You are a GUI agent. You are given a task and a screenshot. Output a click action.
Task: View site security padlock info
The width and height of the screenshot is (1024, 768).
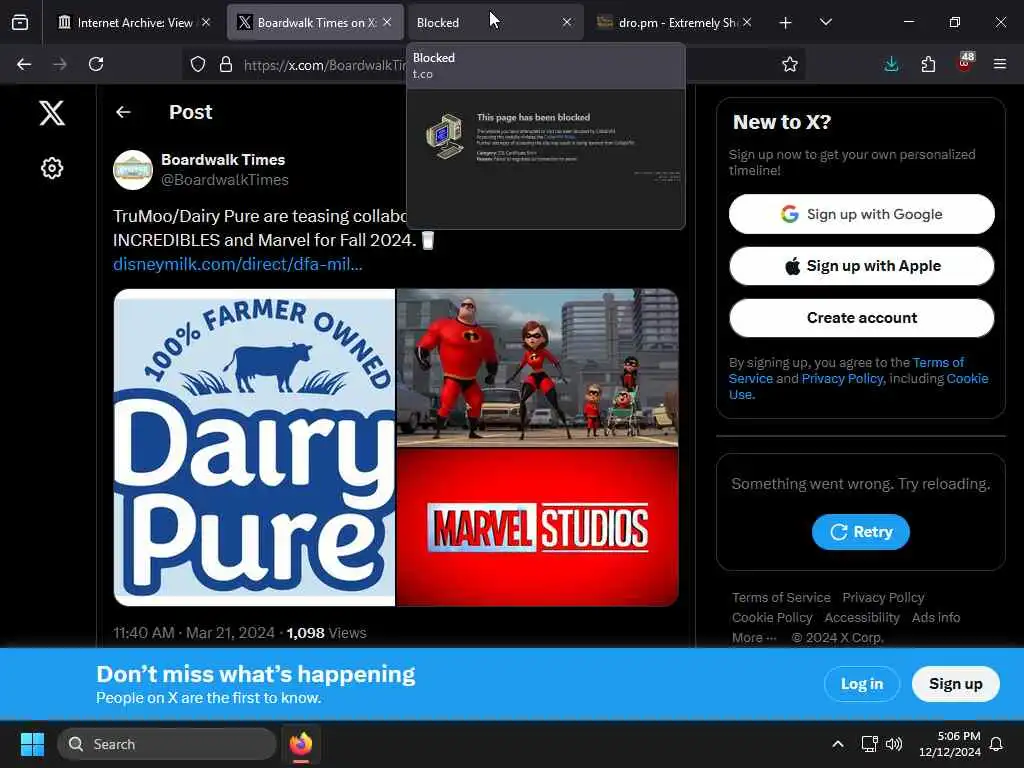click(x=226, y=64)
